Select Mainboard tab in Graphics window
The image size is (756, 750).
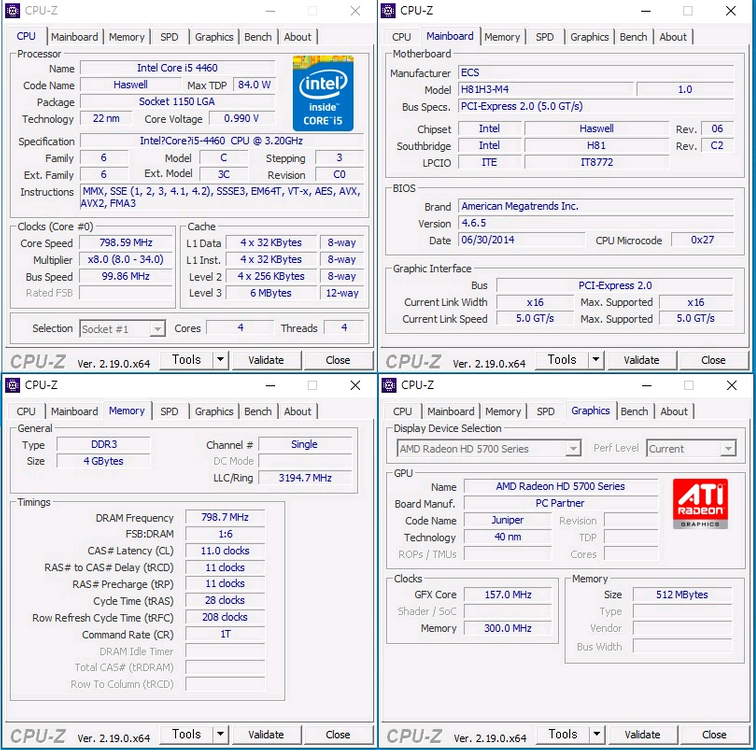point(451,412)
